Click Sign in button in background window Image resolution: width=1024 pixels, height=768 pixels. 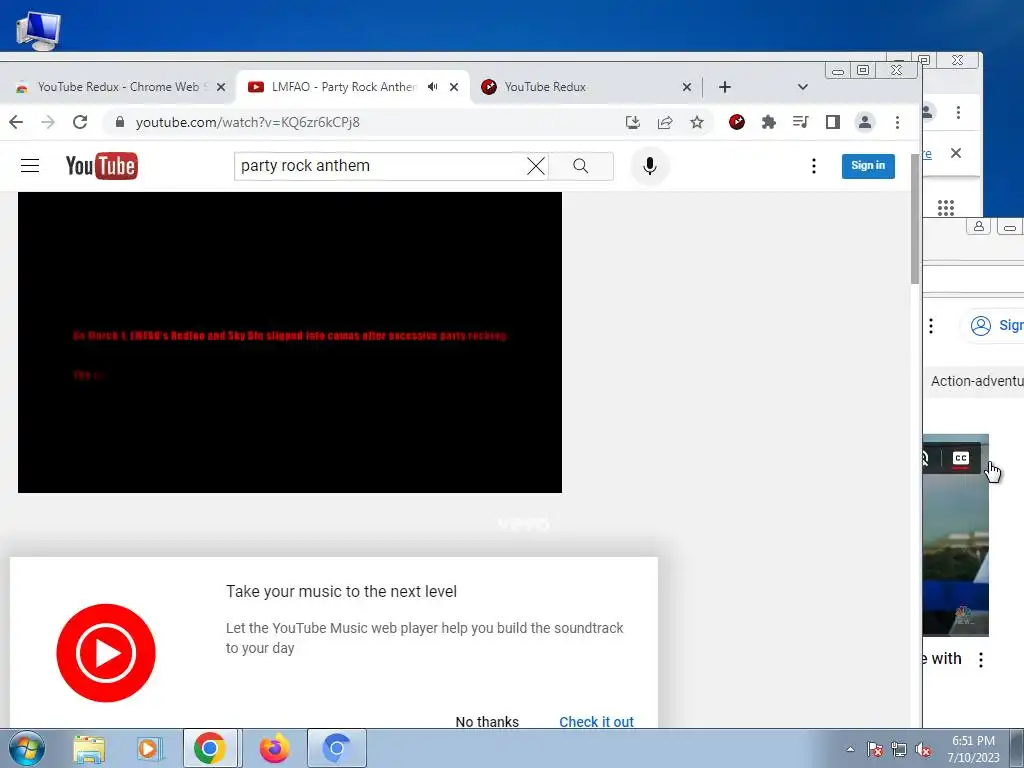click(x=993, y=325)
